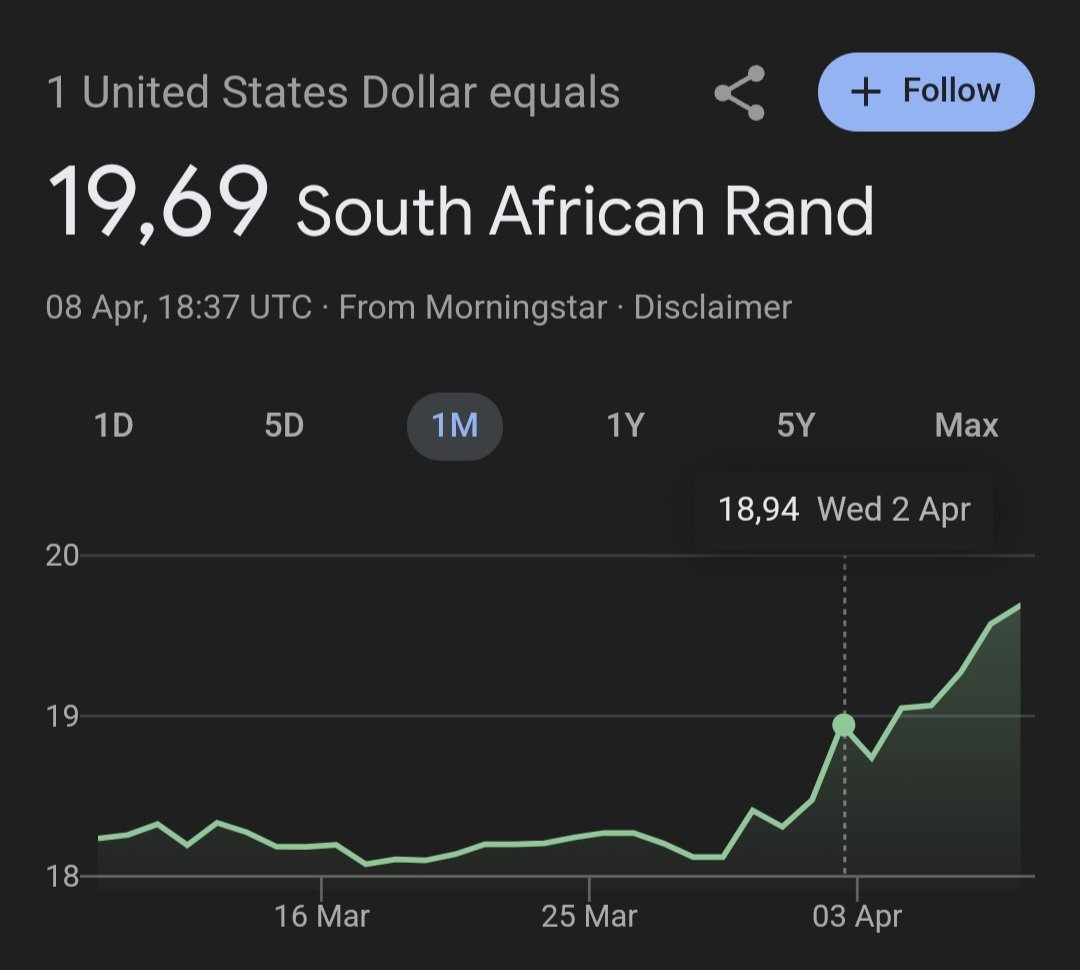1080x970 pixels.
Task: Select the 1M time range
Action: [455, 426]
